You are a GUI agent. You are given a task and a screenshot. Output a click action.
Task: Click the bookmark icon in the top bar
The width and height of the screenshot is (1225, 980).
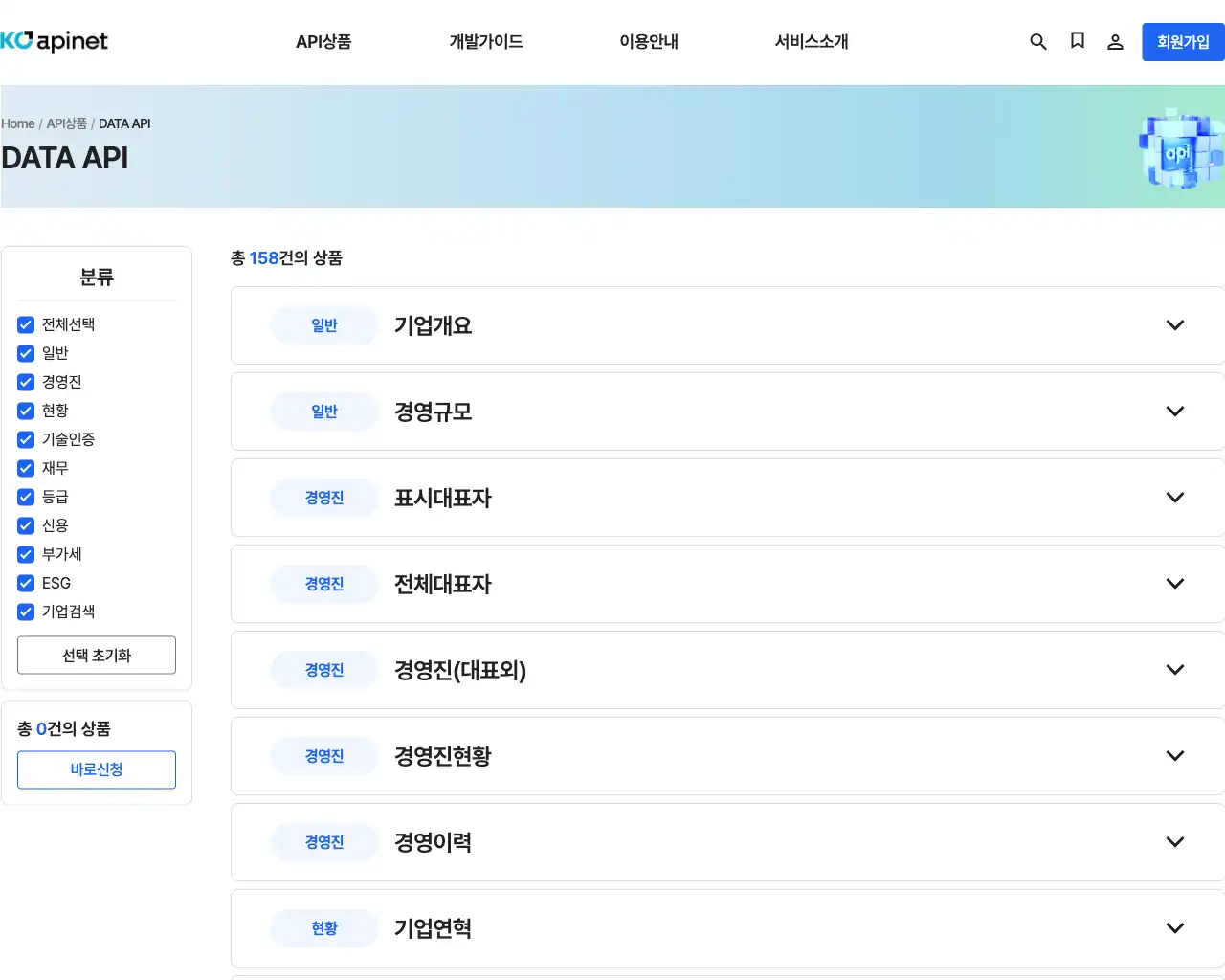click(x=1077, y=41)
